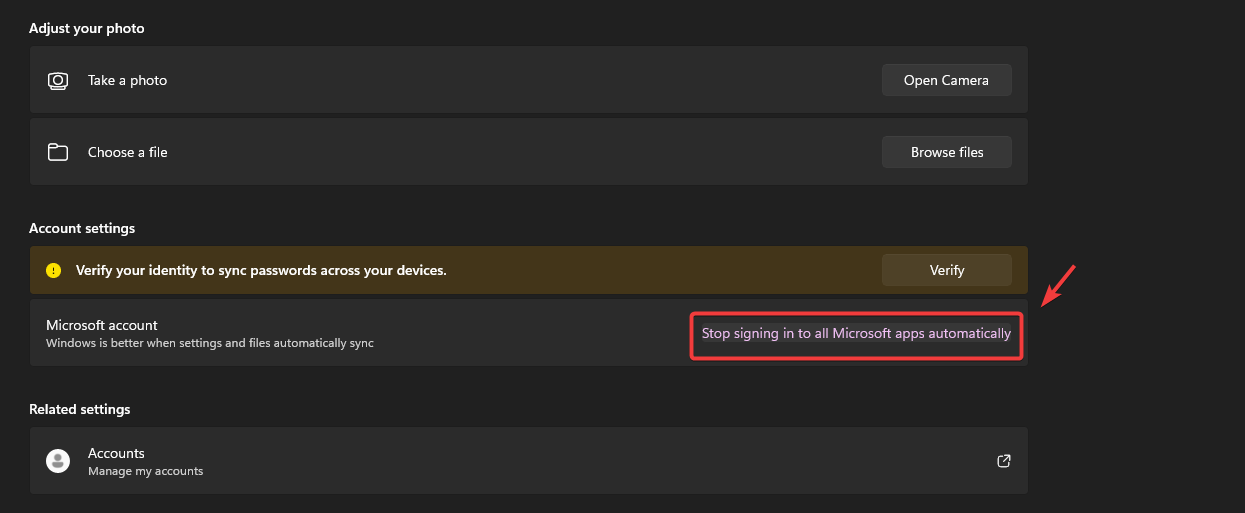Viewport: 1245px width, 513px height.
Task: Click the Manage my accounts subtitle
Action: [x=145, y=471]
